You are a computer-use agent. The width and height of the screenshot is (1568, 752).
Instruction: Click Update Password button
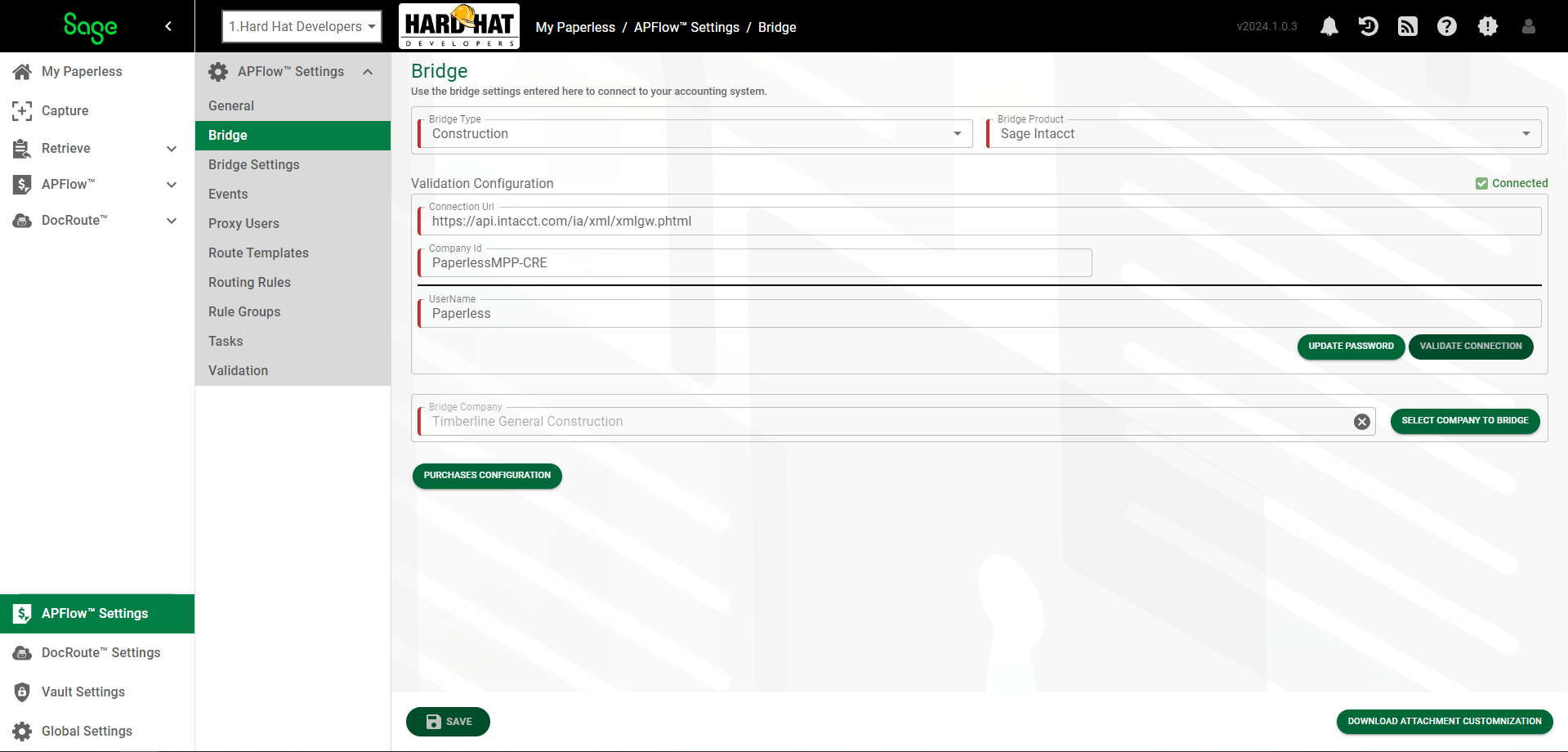click(1351, 347)
